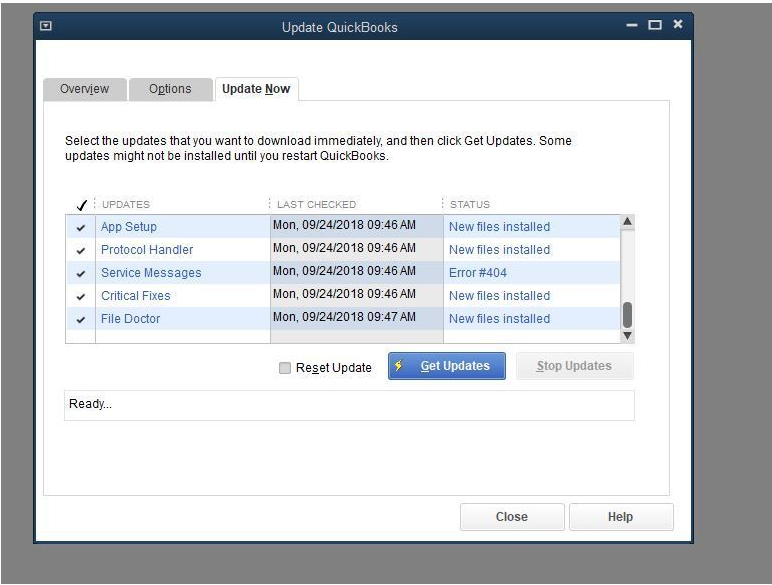Select the Critical Fixes update name
Screen dimensions: 772x585
[x=135, y=295]
